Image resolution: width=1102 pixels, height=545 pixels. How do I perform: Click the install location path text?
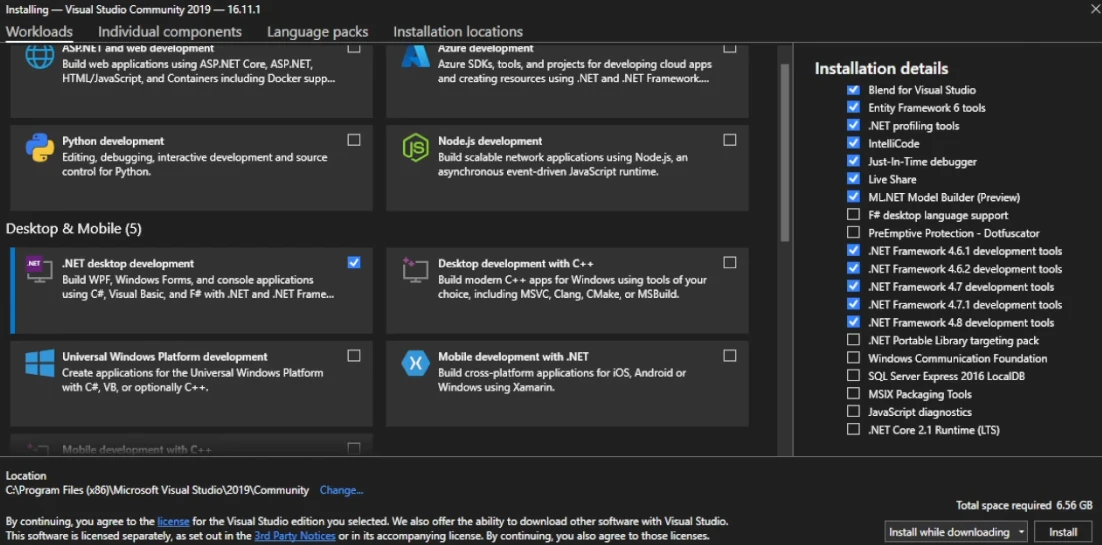click(157, 490)
